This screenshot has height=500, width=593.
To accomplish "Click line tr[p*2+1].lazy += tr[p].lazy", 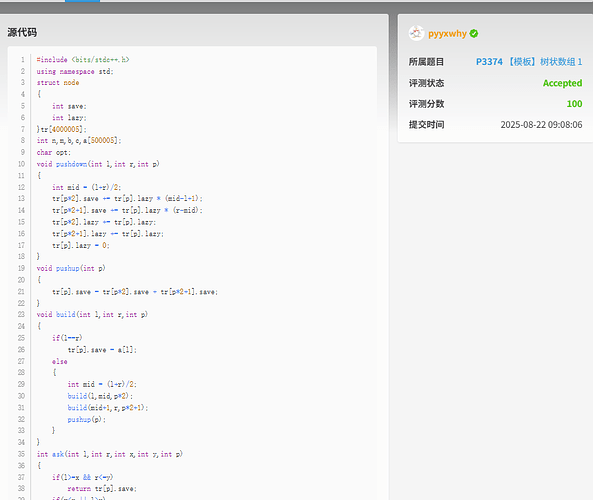I will pos(108,234).
